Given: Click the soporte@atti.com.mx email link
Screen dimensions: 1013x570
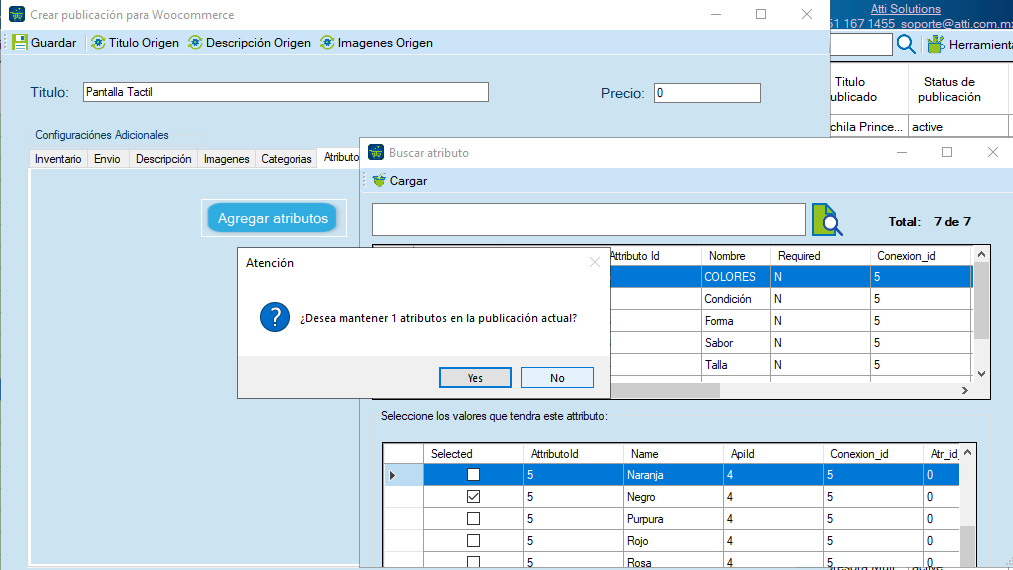Looking at the screenshot, I should [956, 24].
